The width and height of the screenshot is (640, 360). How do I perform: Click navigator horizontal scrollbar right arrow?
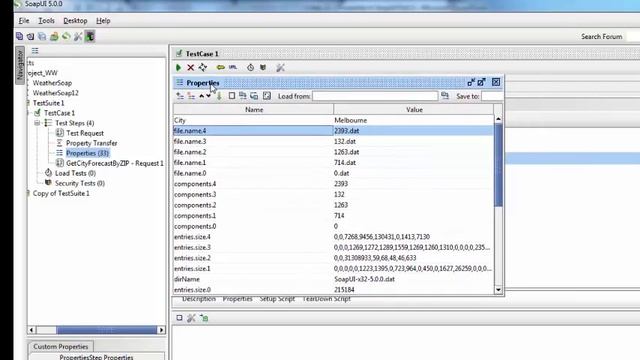pos(161,330)
